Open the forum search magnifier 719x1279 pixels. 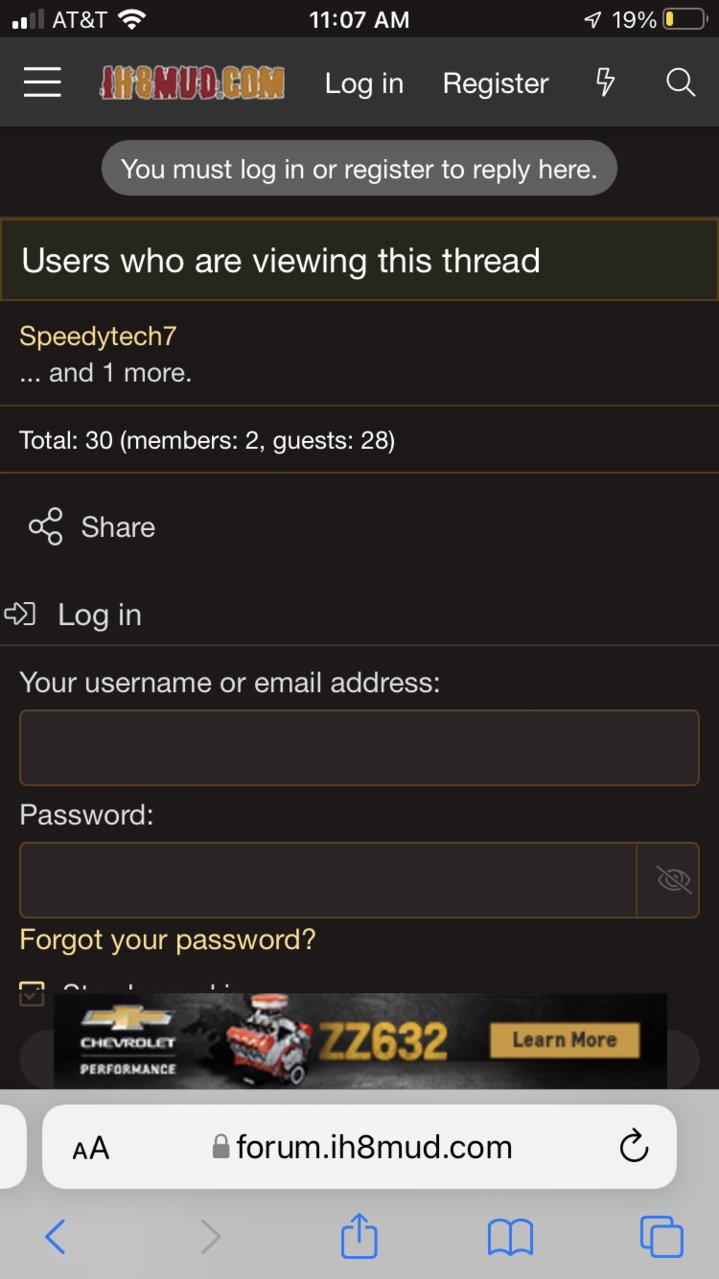680,83
